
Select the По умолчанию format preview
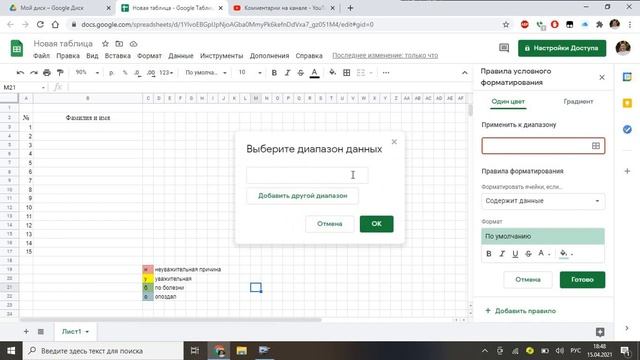tap(543, 236)
